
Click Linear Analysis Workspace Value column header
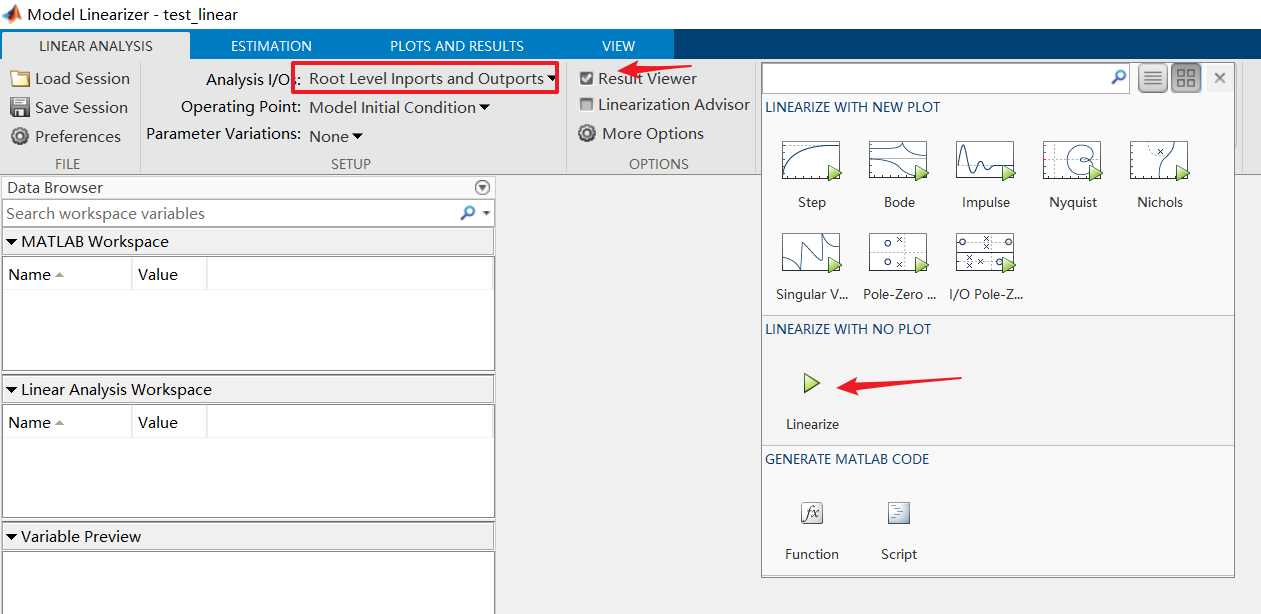point(169,423)
